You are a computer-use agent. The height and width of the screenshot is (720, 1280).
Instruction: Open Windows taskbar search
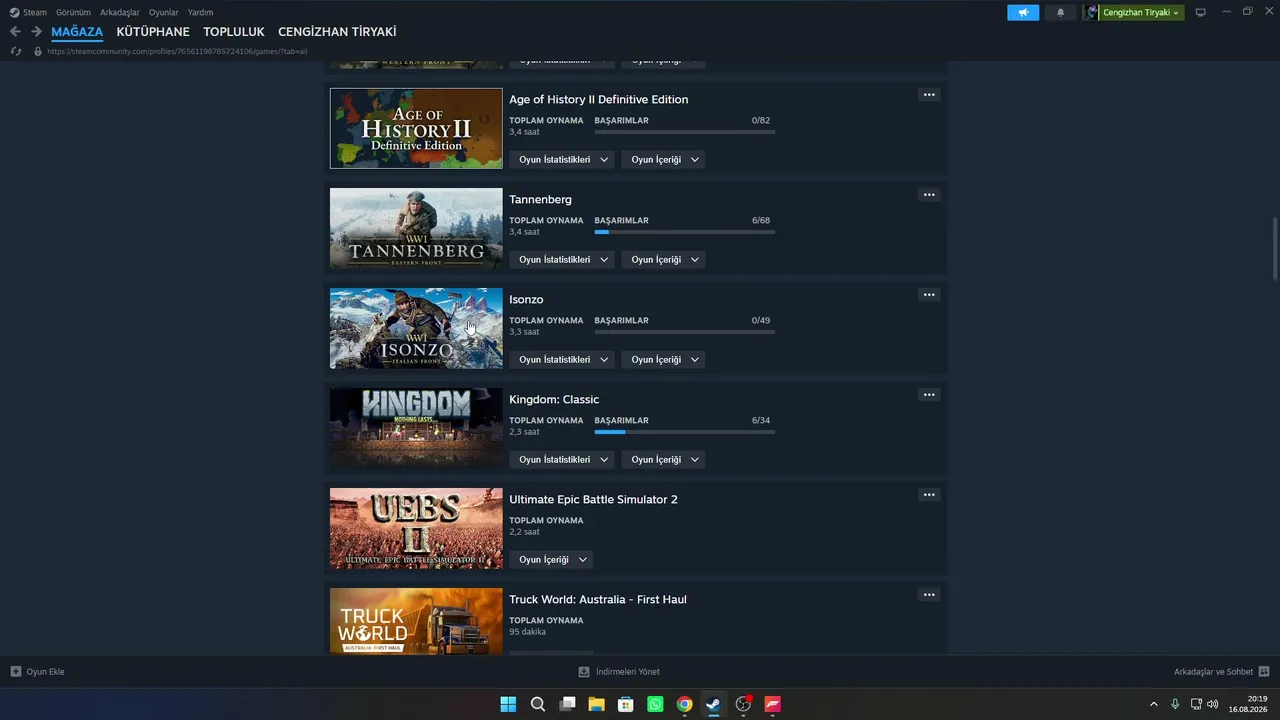(538, 704)
